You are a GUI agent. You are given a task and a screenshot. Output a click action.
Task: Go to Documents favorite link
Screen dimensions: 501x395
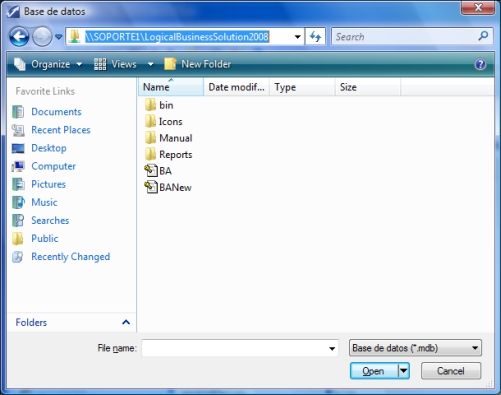point(56,112)
